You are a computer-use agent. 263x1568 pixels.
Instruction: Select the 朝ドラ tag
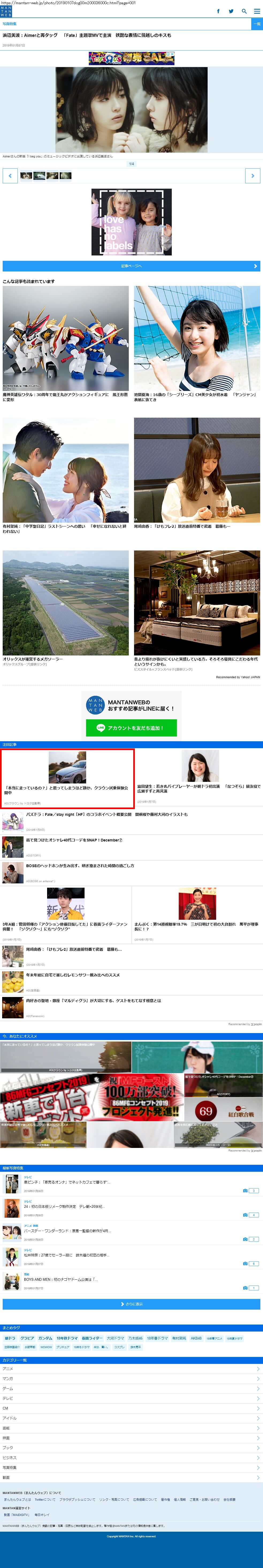[10, 1338]
